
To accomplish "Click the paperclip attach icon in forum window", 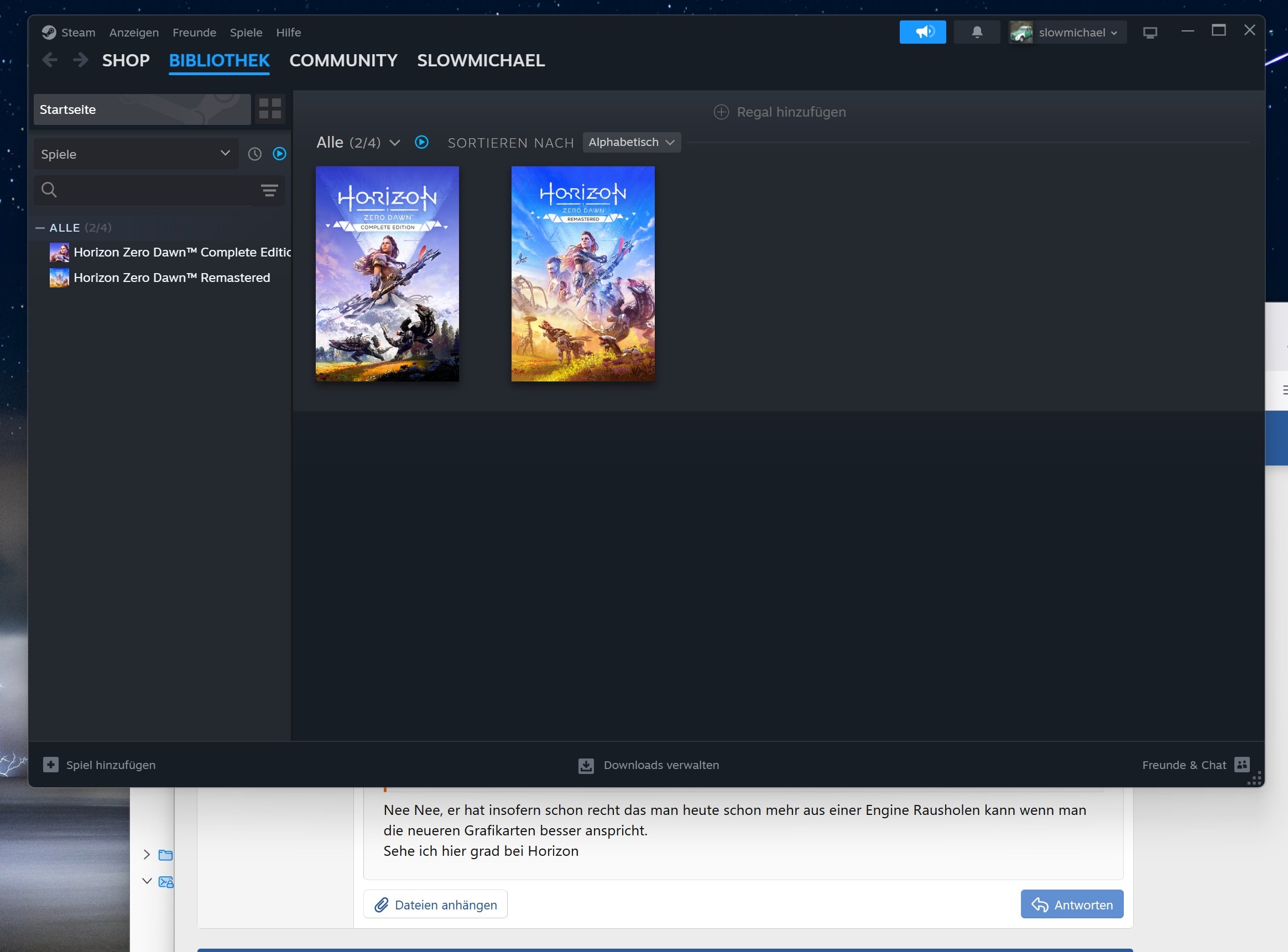I will tap(382, 905).
